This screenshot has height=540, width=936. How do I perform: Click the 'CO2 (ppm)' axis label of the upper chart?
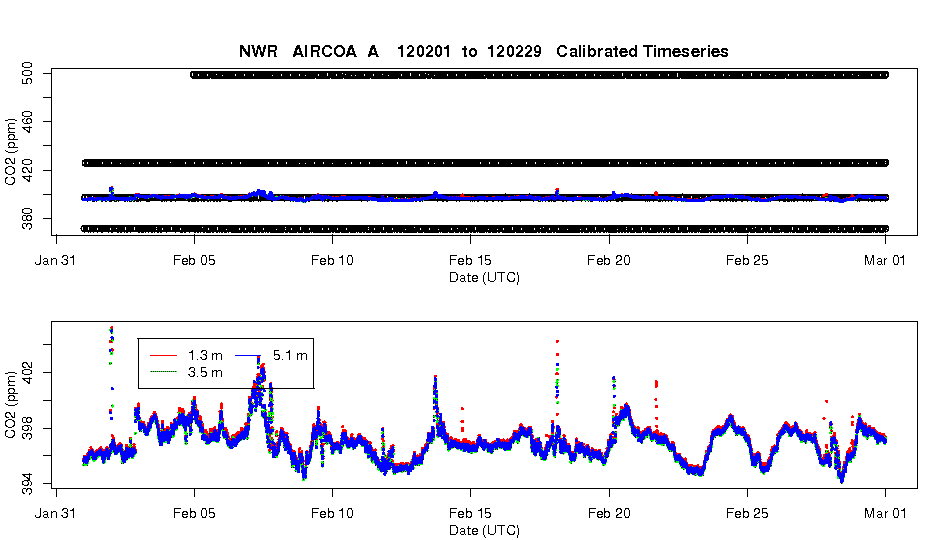(x=10, y=152)
